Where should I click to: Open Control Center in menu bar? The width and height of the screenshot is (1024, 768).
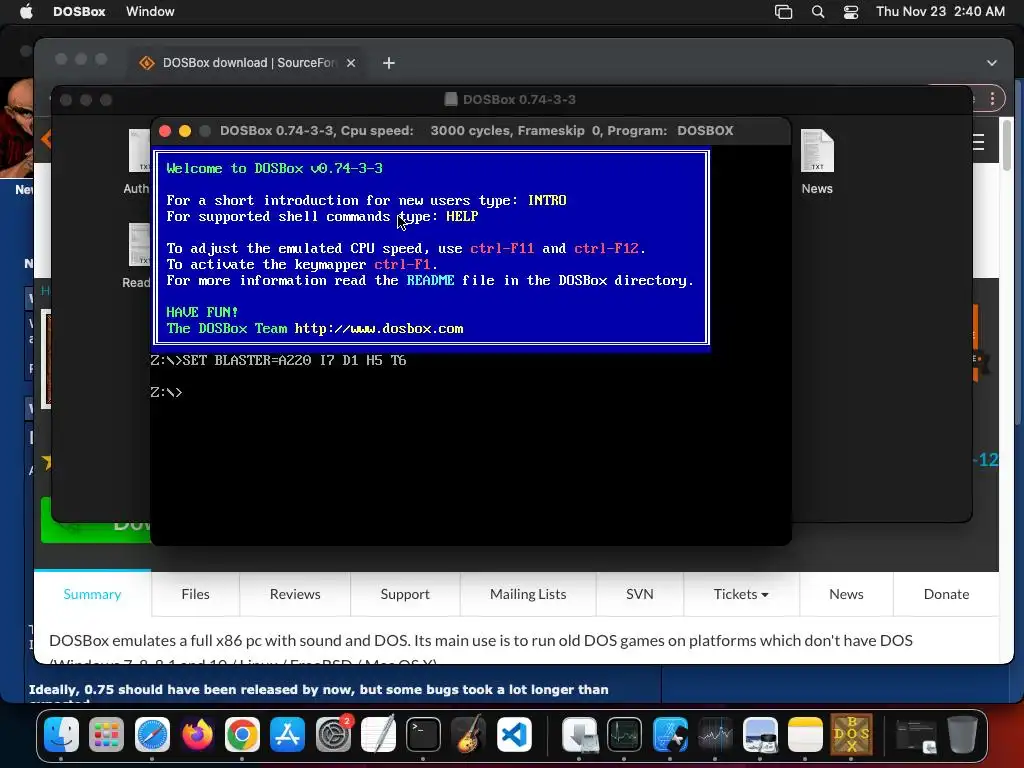click(850, 11)
